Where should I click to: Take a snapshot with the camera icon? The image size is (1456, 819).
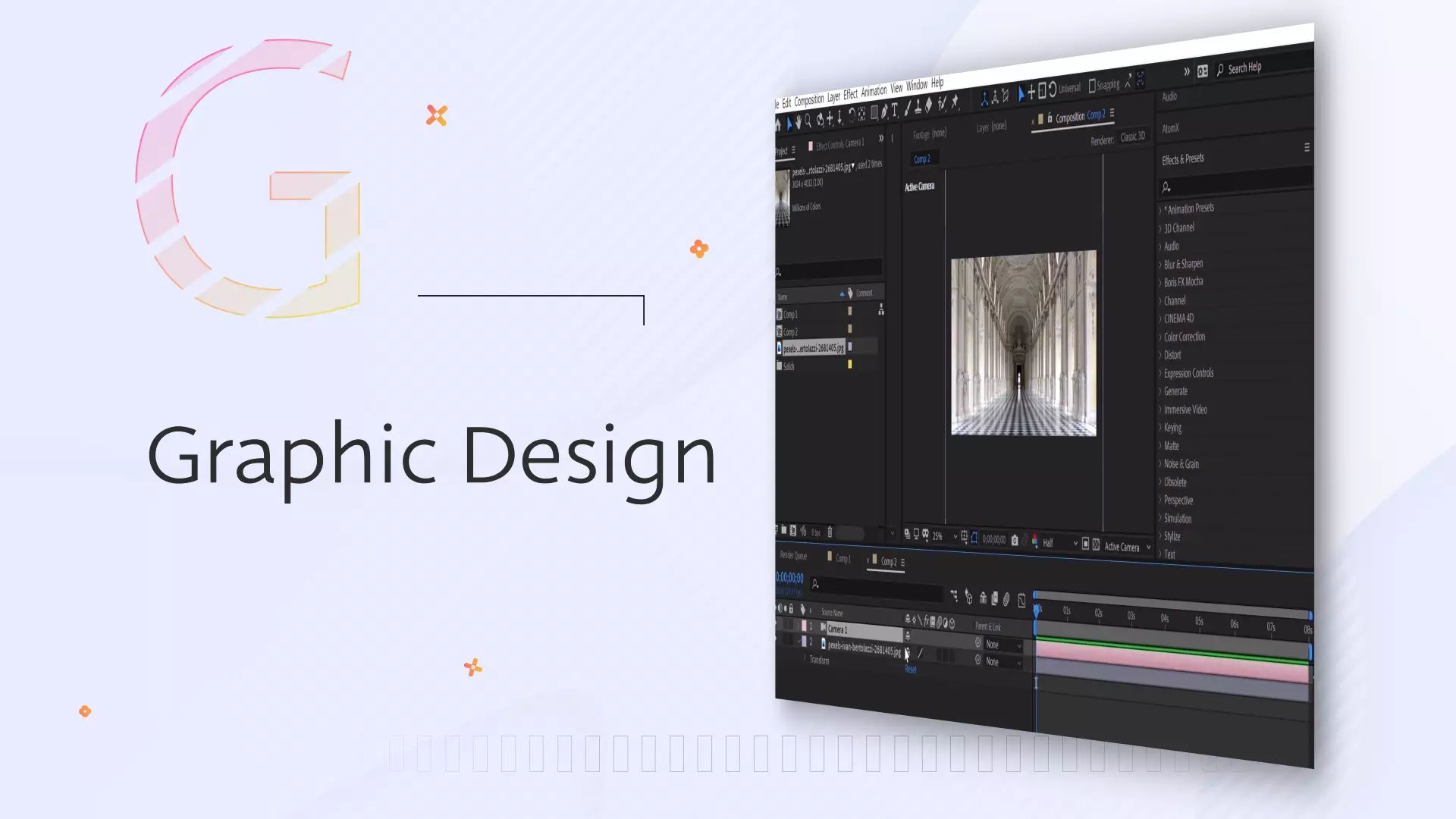pos(1015,540)
